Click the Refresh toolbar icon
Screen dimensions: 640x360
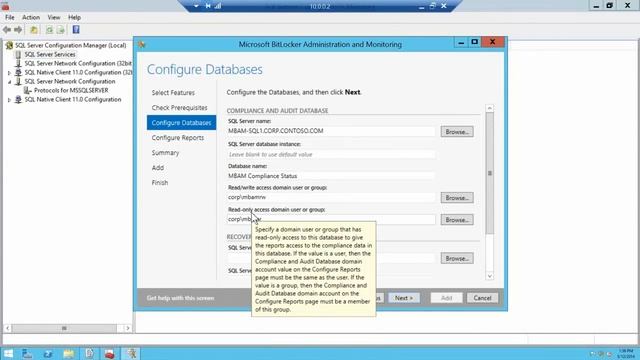pos(49,30)
